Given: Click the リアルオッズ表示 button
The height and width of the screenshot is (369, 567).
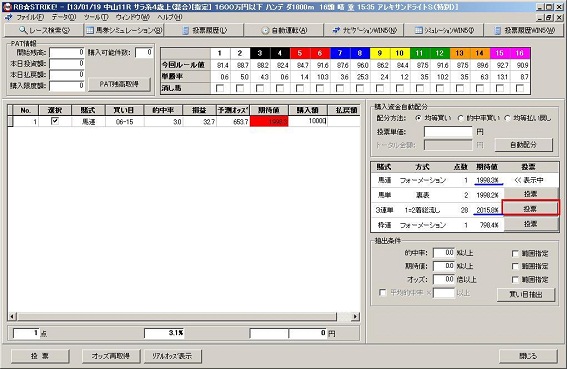Looking at the screenshot, I should [x=172, y=356].
